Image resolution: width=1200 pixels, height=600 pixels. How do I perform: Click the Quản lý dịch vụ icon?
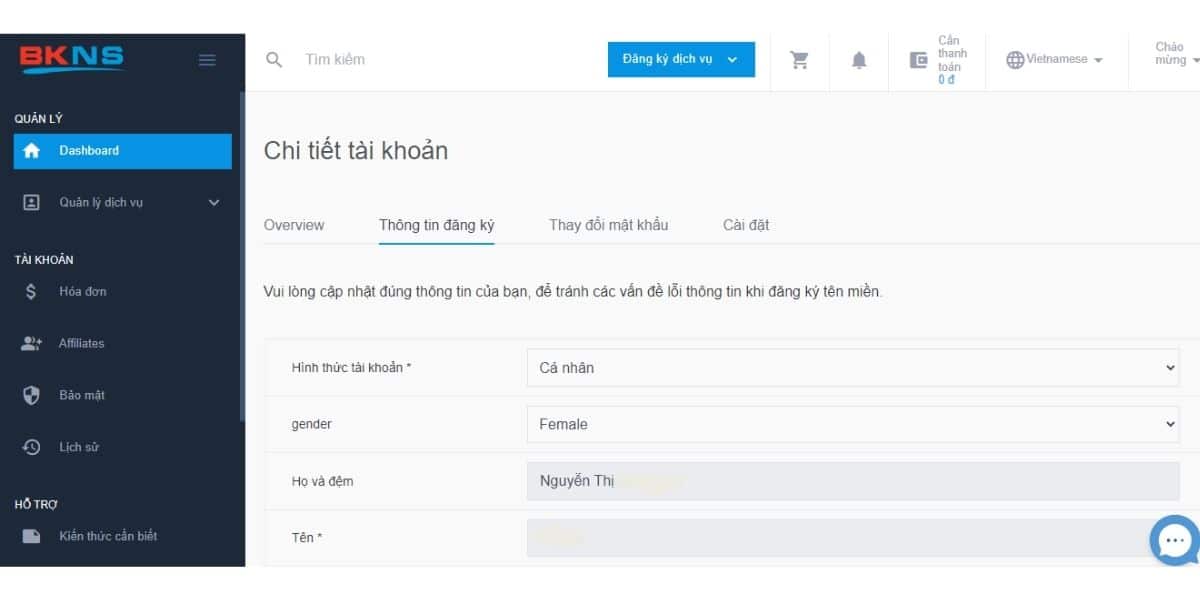point(31,202)
